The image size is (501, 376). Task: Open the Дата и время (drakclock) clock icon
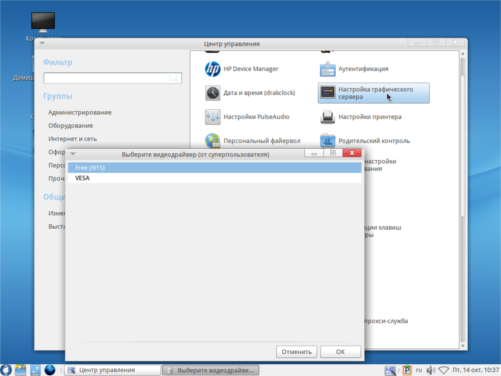click(x=212, y=93)
